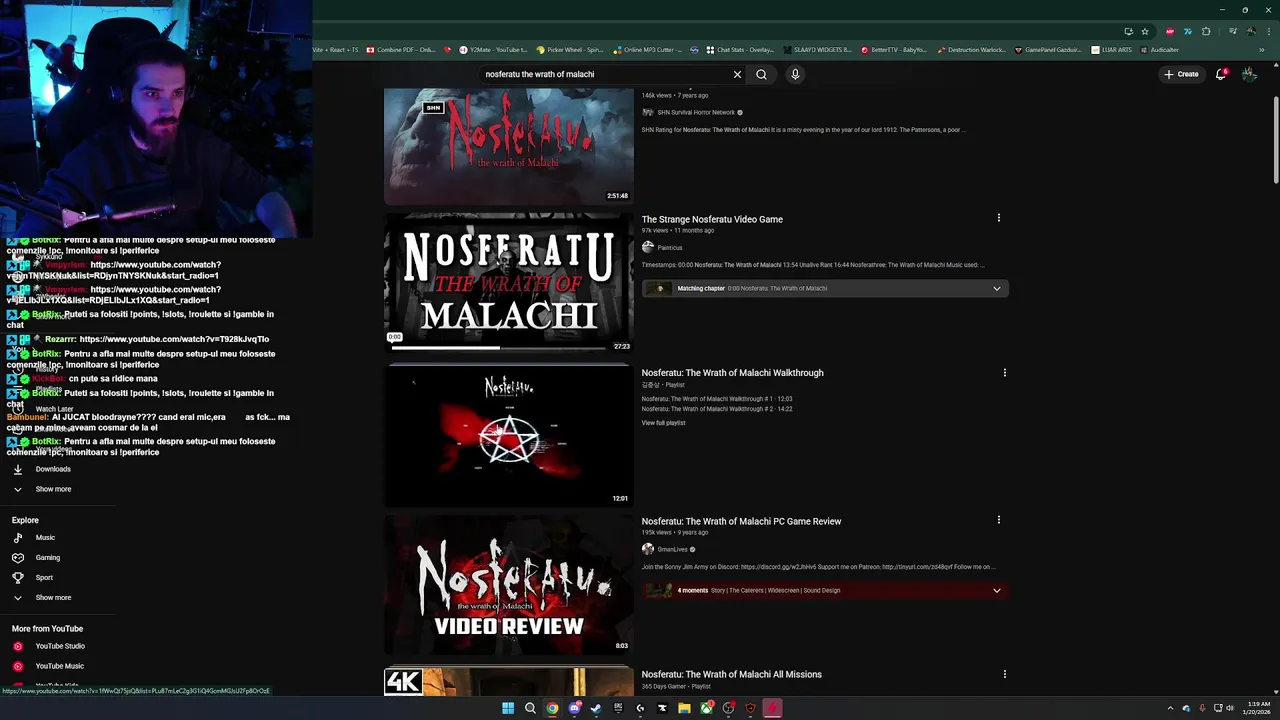Click Walkthrough #2 14:22 playlist entry

(x=717, y=409)
